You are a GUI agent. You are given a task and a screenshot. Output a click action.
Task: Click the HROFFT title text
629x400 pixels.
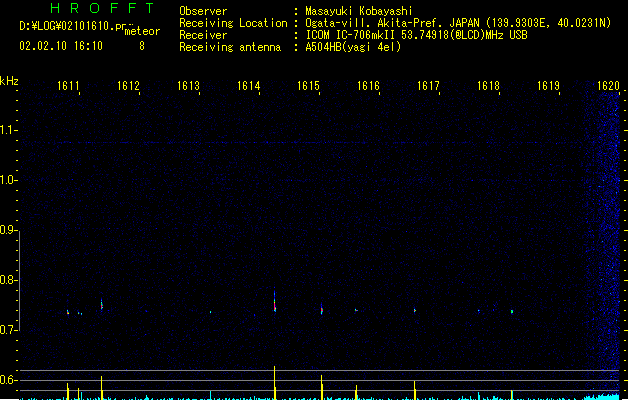coord(103,8)
